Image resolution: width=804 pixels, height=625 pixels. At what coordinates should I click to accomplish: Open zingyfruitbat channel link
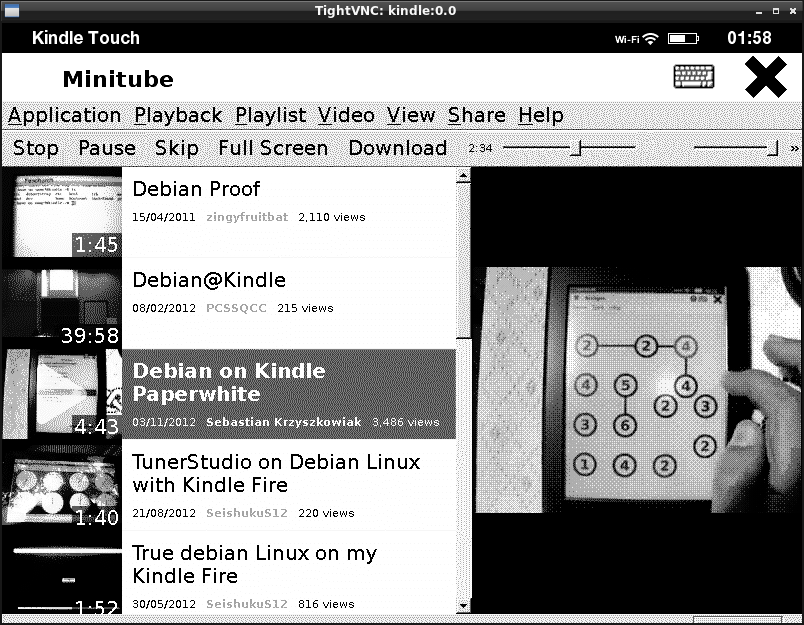pos(247,217)
